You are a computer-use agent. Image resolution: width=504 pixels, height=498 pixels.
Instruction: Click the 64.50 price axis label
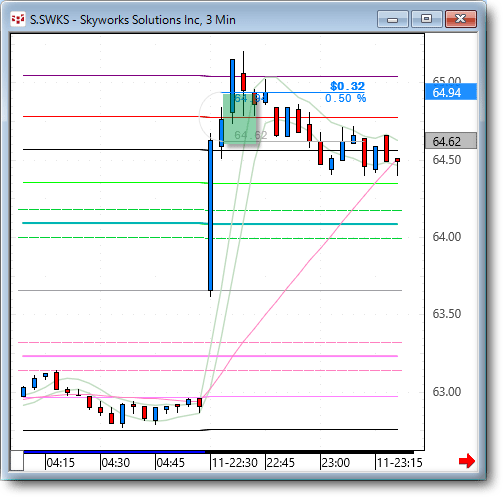tap(447, 160)
